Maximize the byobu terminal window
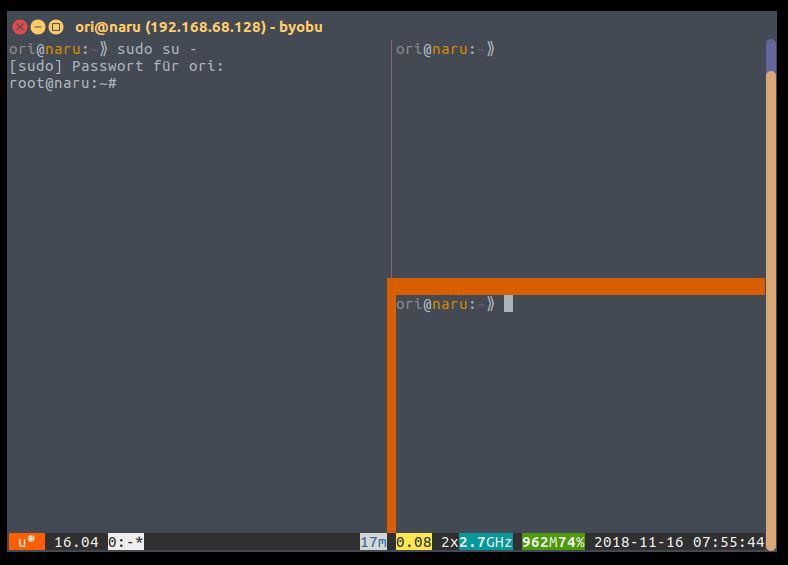The width and height of the screenshot is (788, 565). tap(56, 27)
